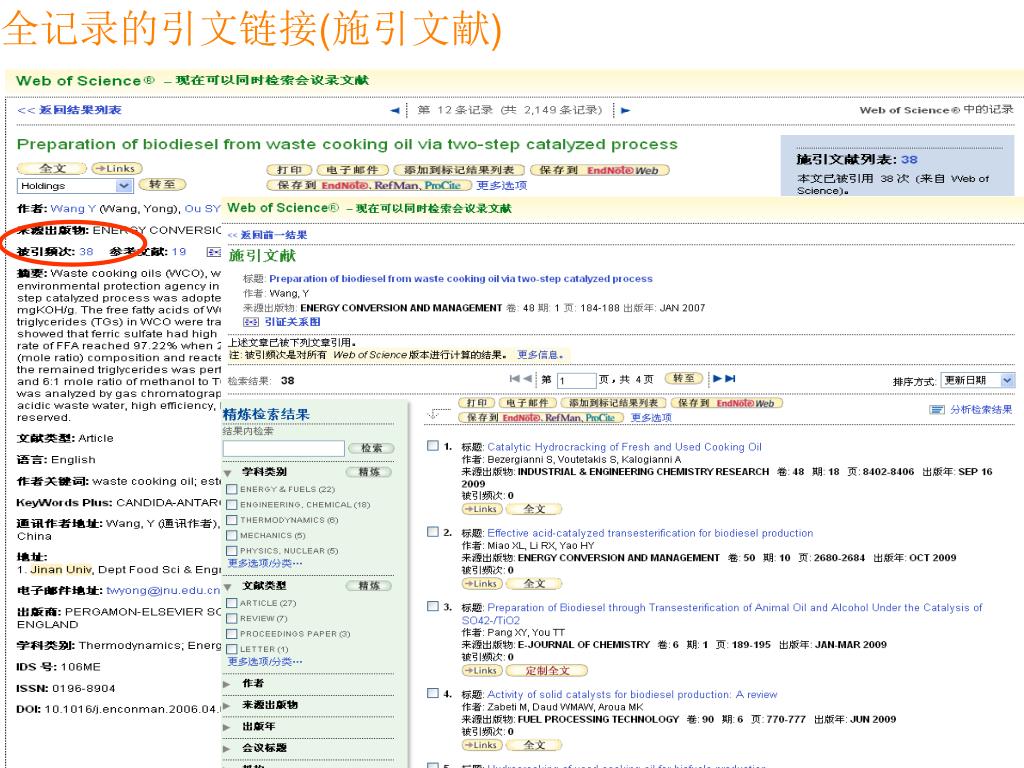The image size is (1024, 768).
Task: Click the 引证关系图 citation map icon
Action: pyautogui.click(x=251, y=322)
